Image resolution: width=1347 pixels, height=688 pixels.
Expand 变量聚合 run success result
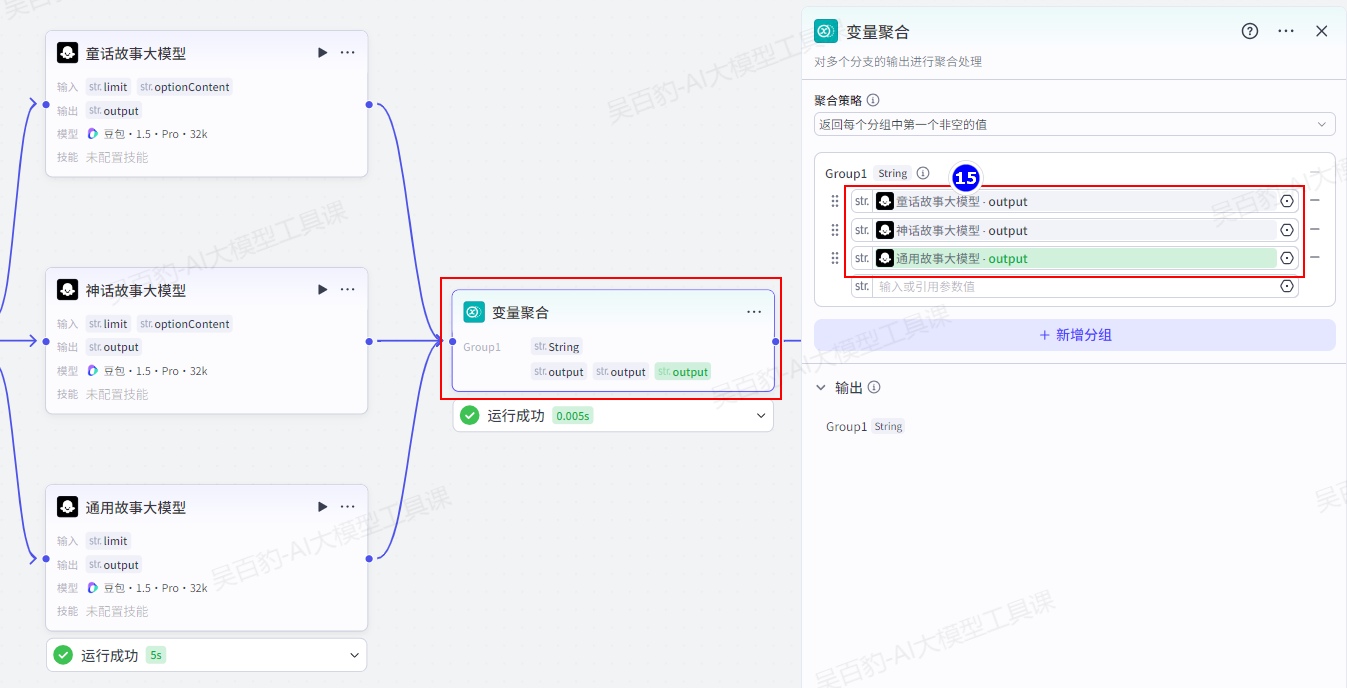point(760,416)
